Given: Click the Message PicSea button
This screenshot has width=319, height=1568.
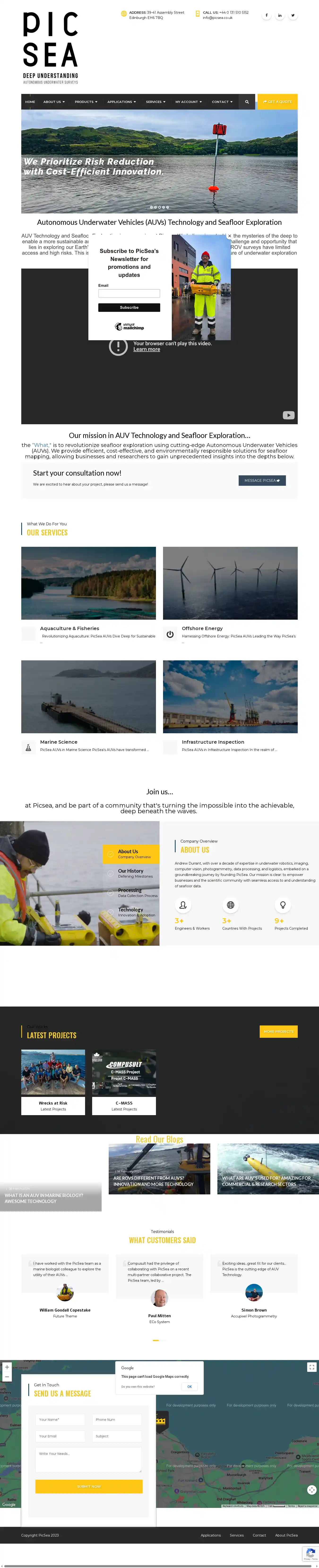Looking at the screenshot, I should pyautogui.click(x=262, y=480).
